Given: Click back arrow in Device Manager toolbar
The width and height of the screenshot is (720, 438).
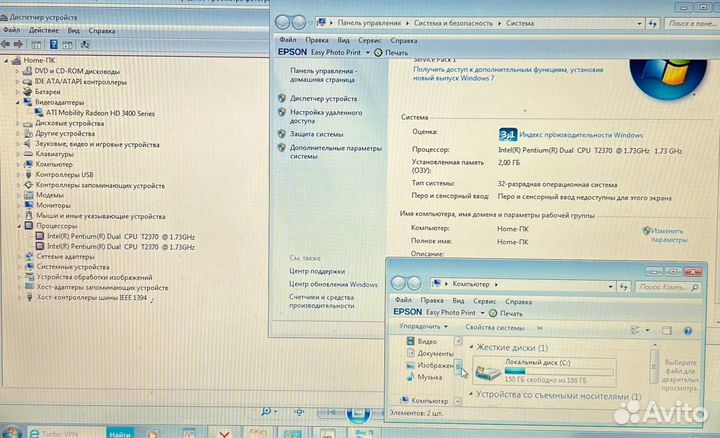Looking at the screenshot, I should pyautogui.click(x=6, y=45).
